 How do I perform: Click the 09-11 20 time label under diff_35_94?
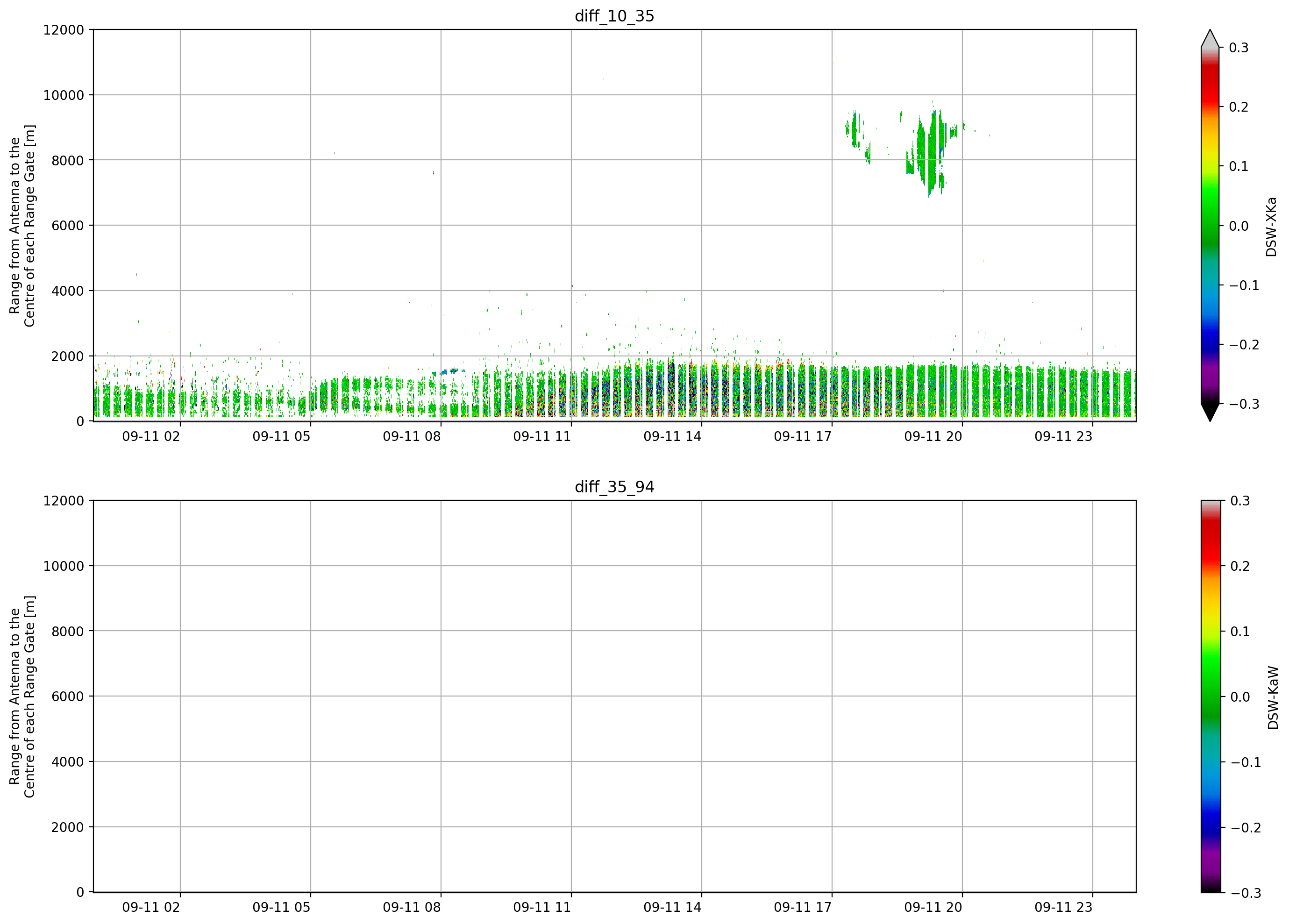point(933,908)
